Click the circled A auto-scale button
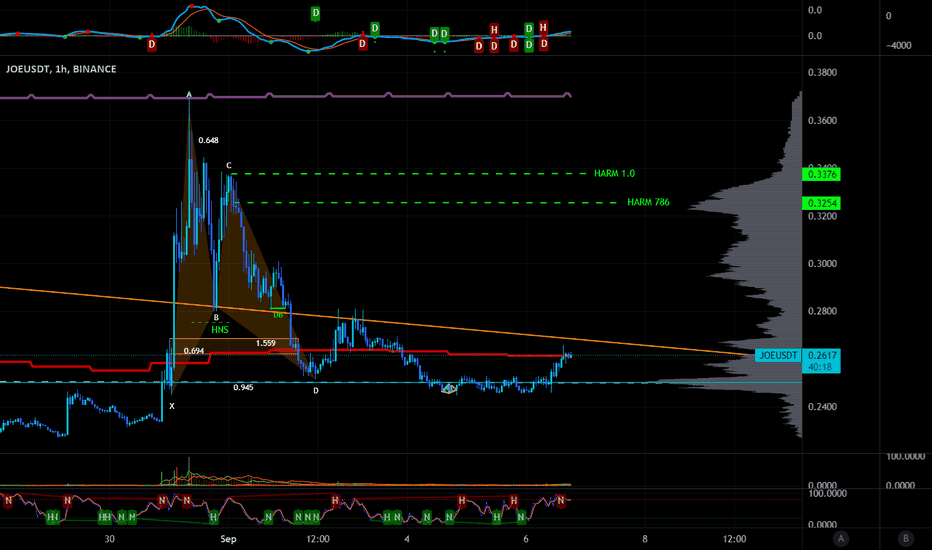 (840, 539)
